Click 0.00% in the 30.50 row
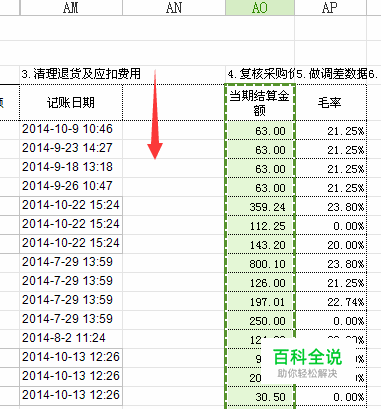Viewport: 381px width, 409px height. pos(331,396)
